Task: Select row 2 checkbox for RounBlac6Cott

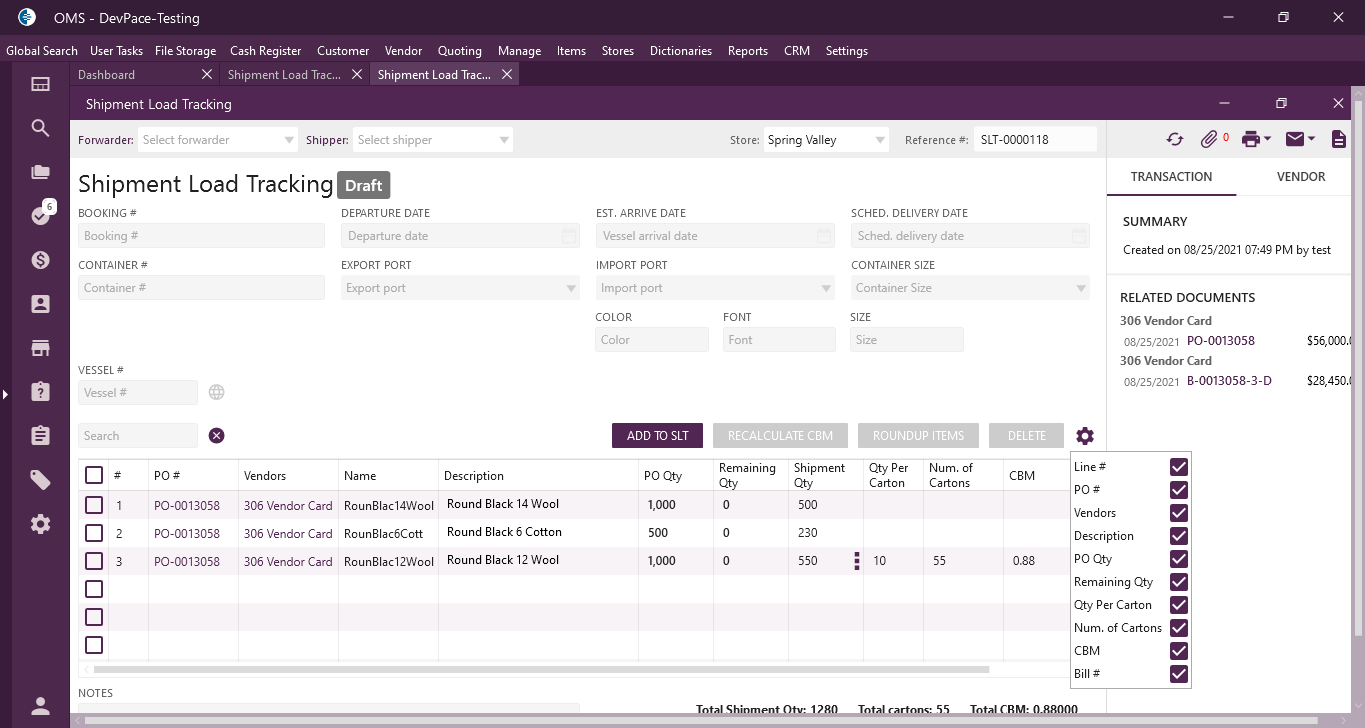Action: [x=94, y=533]
